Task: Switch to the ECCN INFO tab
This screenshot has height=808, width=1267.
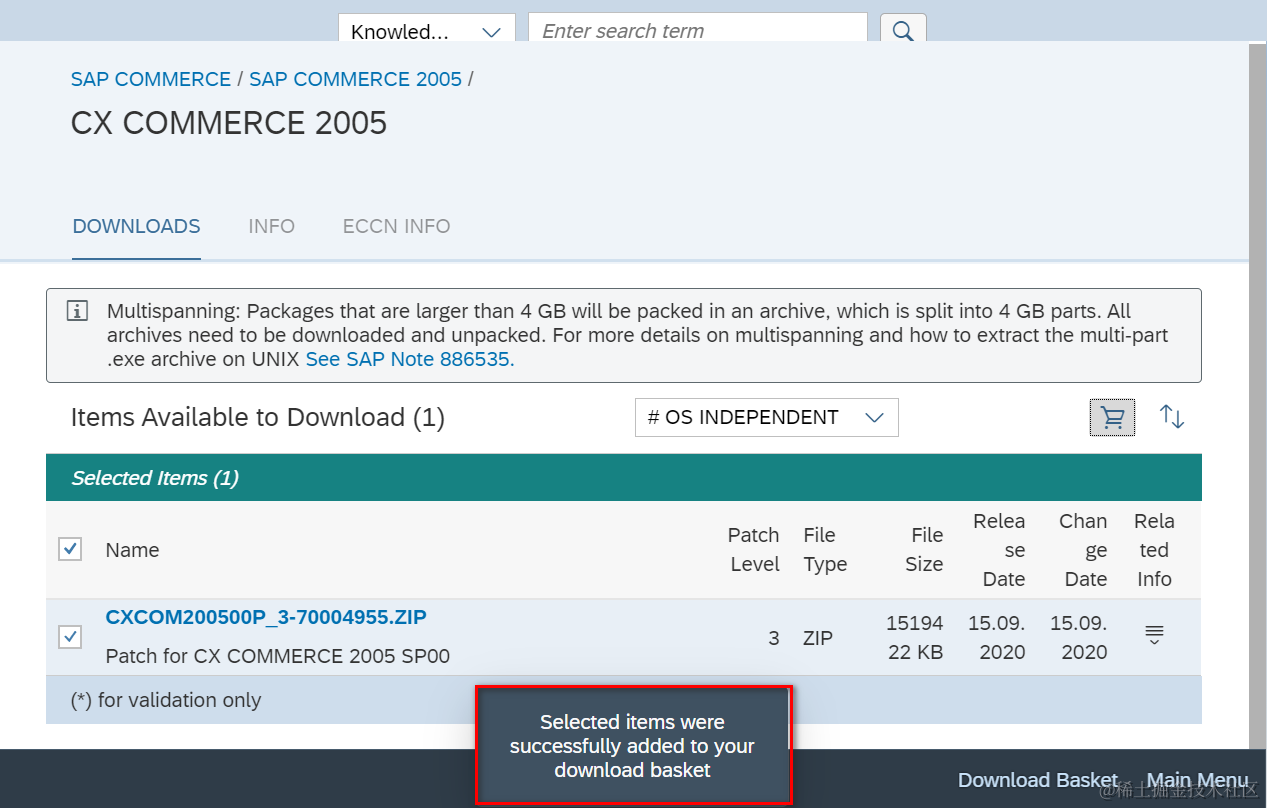Action: (396, 226)
